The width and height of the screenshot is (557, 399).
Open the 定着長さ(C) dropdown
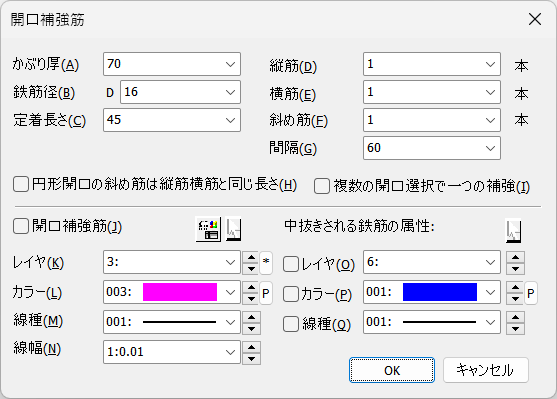click(x=230, y=120)
